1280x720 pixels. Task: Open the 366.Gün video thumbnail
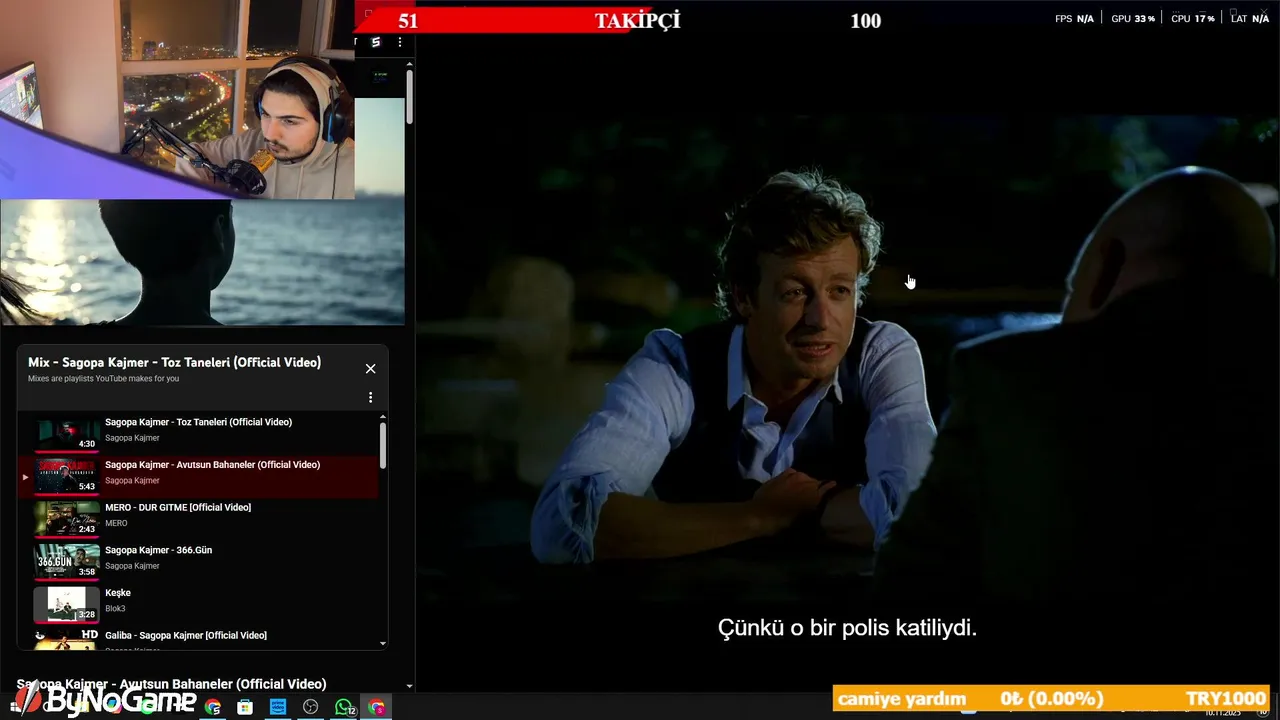pyautogui.click(x=67, y=562)
